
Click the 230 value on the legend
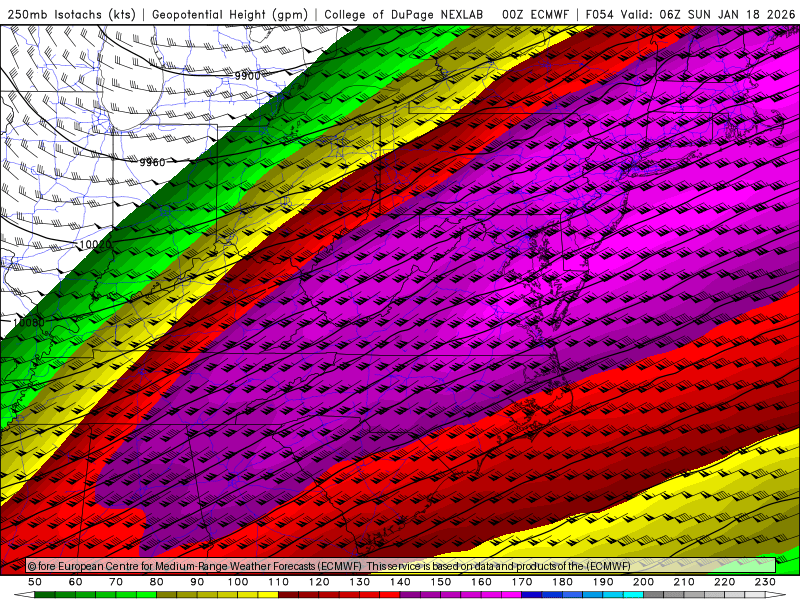pos(765,582)
